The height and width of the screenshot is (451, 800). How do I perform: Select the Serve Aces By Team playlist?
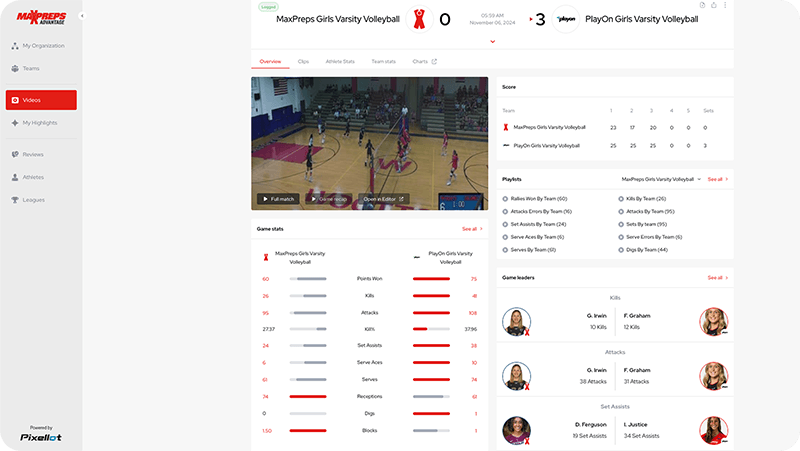coord(533,237)
